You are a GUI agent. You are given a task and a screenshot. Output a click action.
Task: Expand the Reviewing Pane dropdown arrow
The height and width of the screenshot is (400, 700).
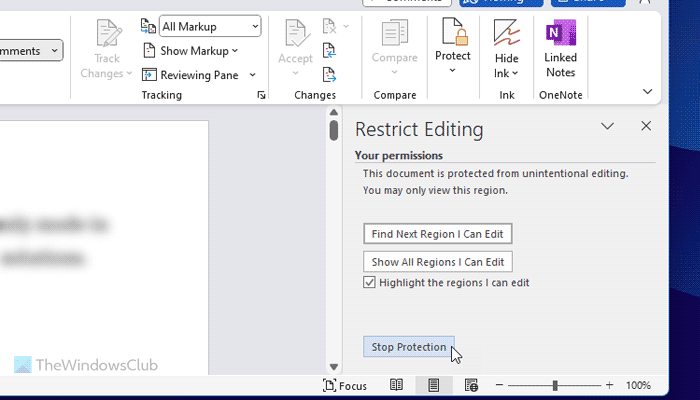(252, 75)
